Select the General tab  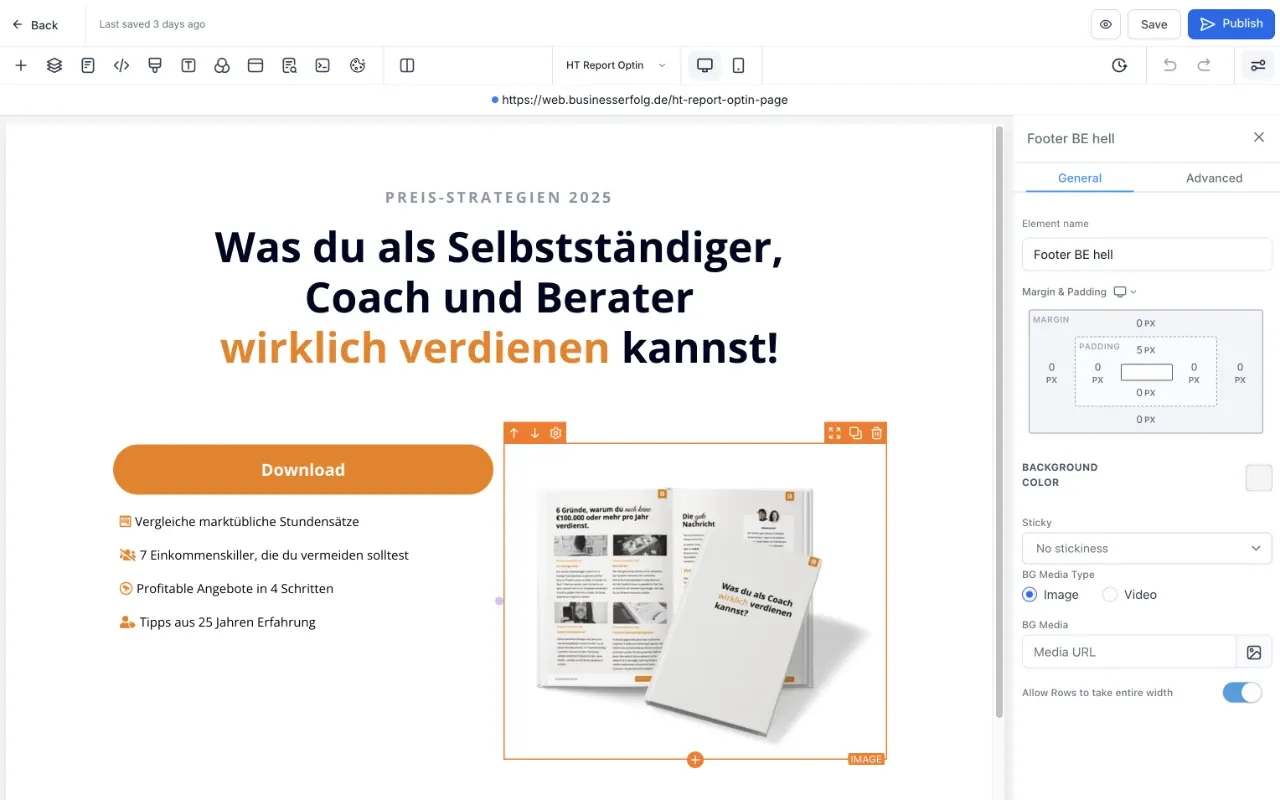(x=1079, y=178)
